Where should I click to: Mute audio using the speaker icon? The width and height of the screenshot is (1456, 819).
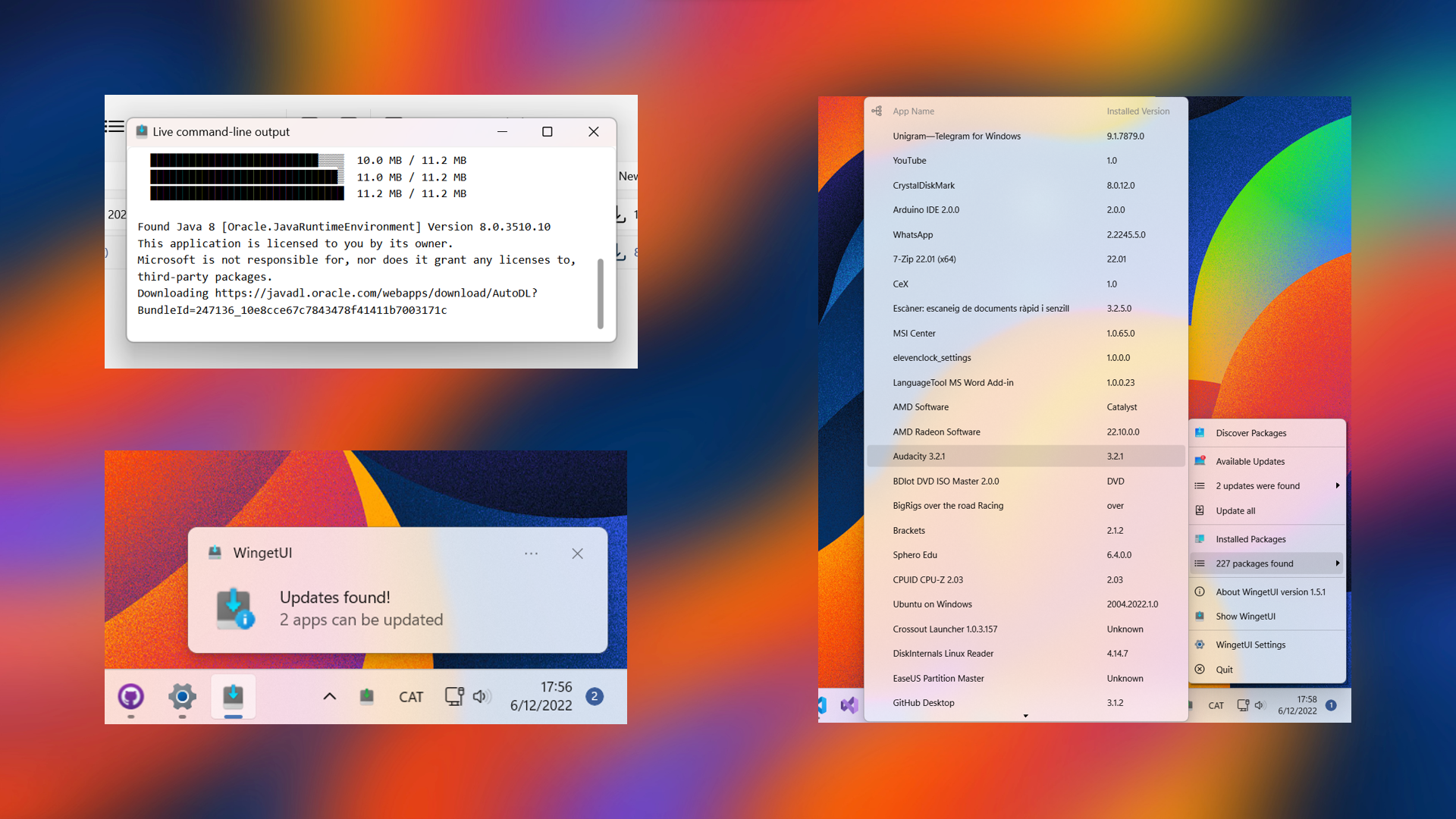482,696
